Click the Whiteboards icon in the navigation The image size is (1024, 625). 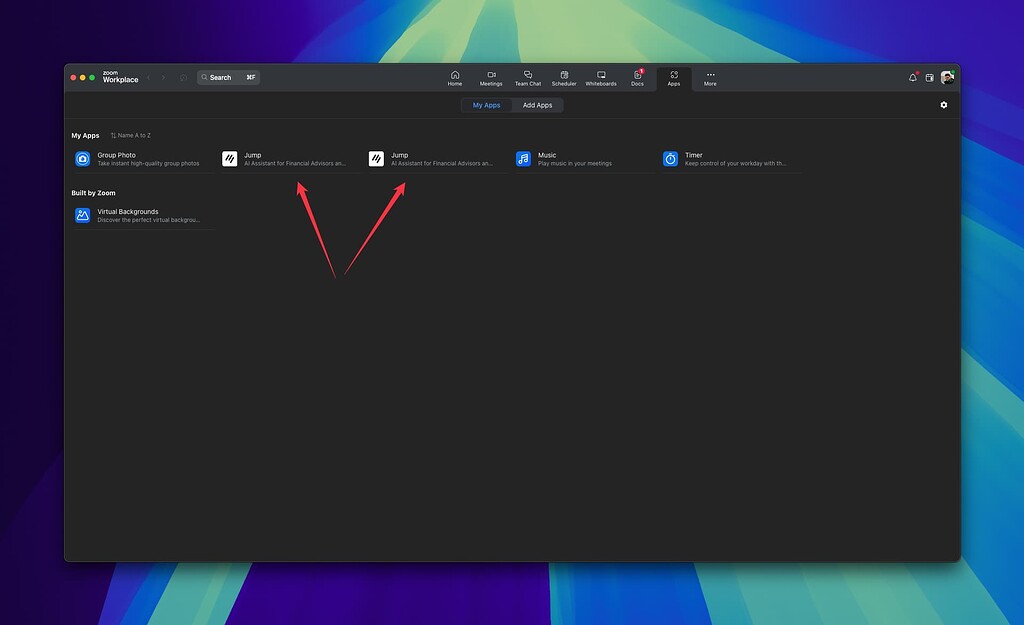coord(600,78)
